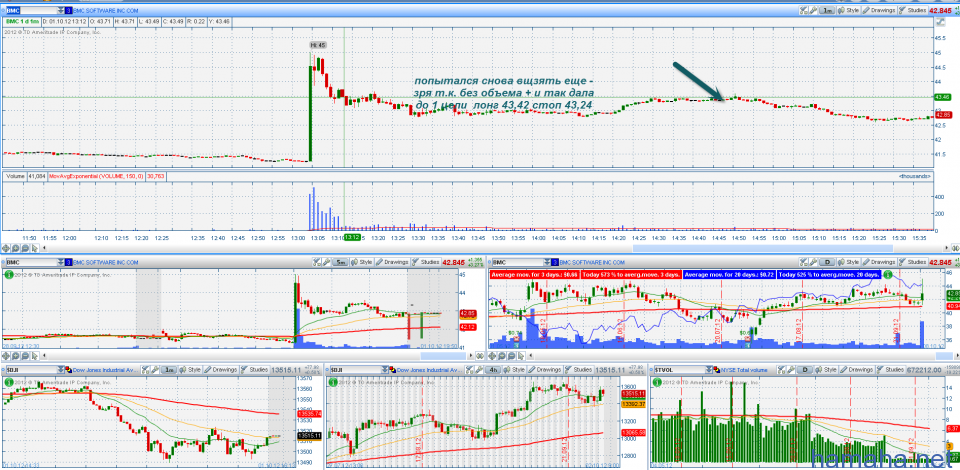Open Drawings in the $DJI 1m chart
Image resolution: width=960 pixels, height=470 pixels.
[220, 370]
